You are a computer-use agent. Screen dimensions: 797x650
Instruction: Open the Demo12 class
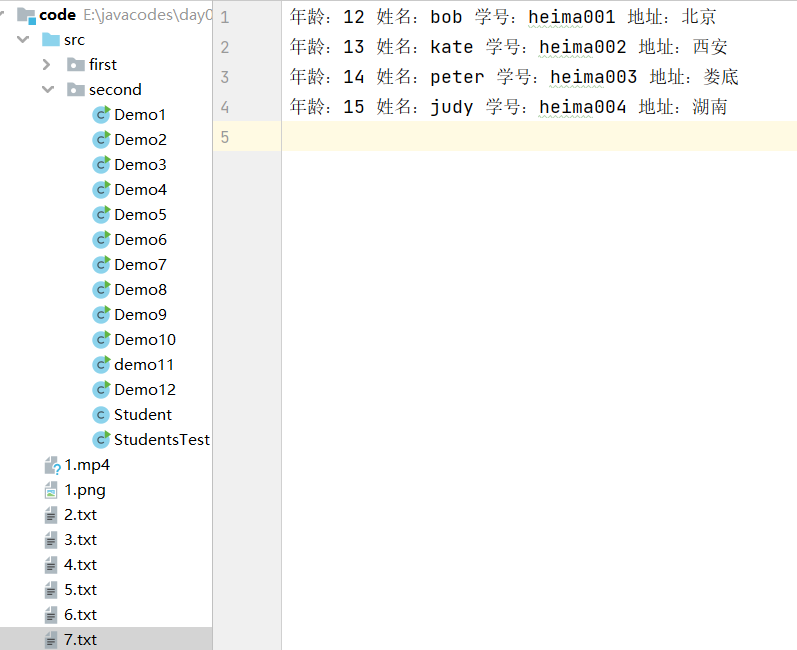(145, 389)
